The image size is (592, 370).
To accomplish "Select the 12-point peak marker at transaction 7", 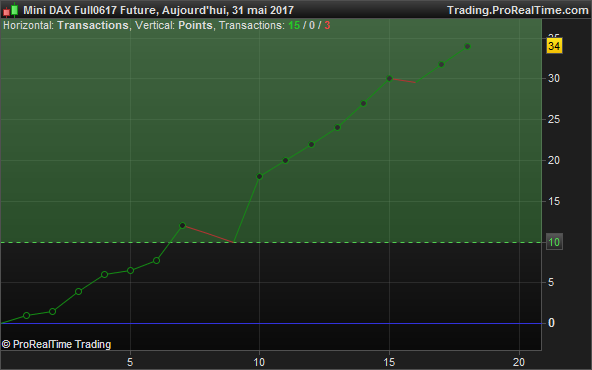I will [x=182, y=225].
